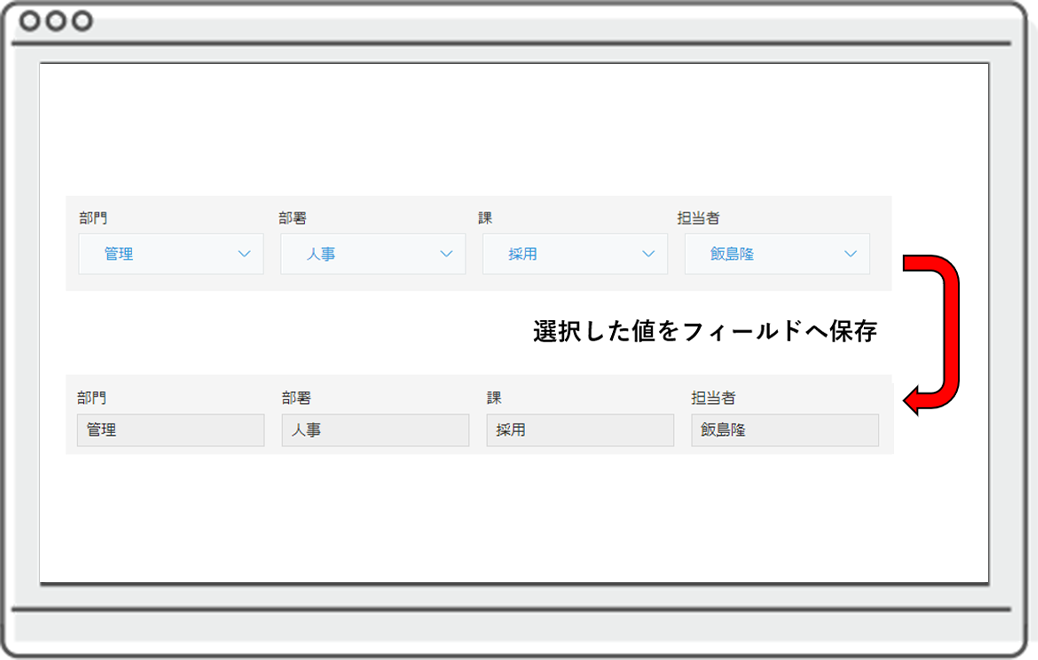Expand the 担当者 dropdown showing 飯島隆
The height and width of the screenshot is (660, 1038).
click(777, 254)
